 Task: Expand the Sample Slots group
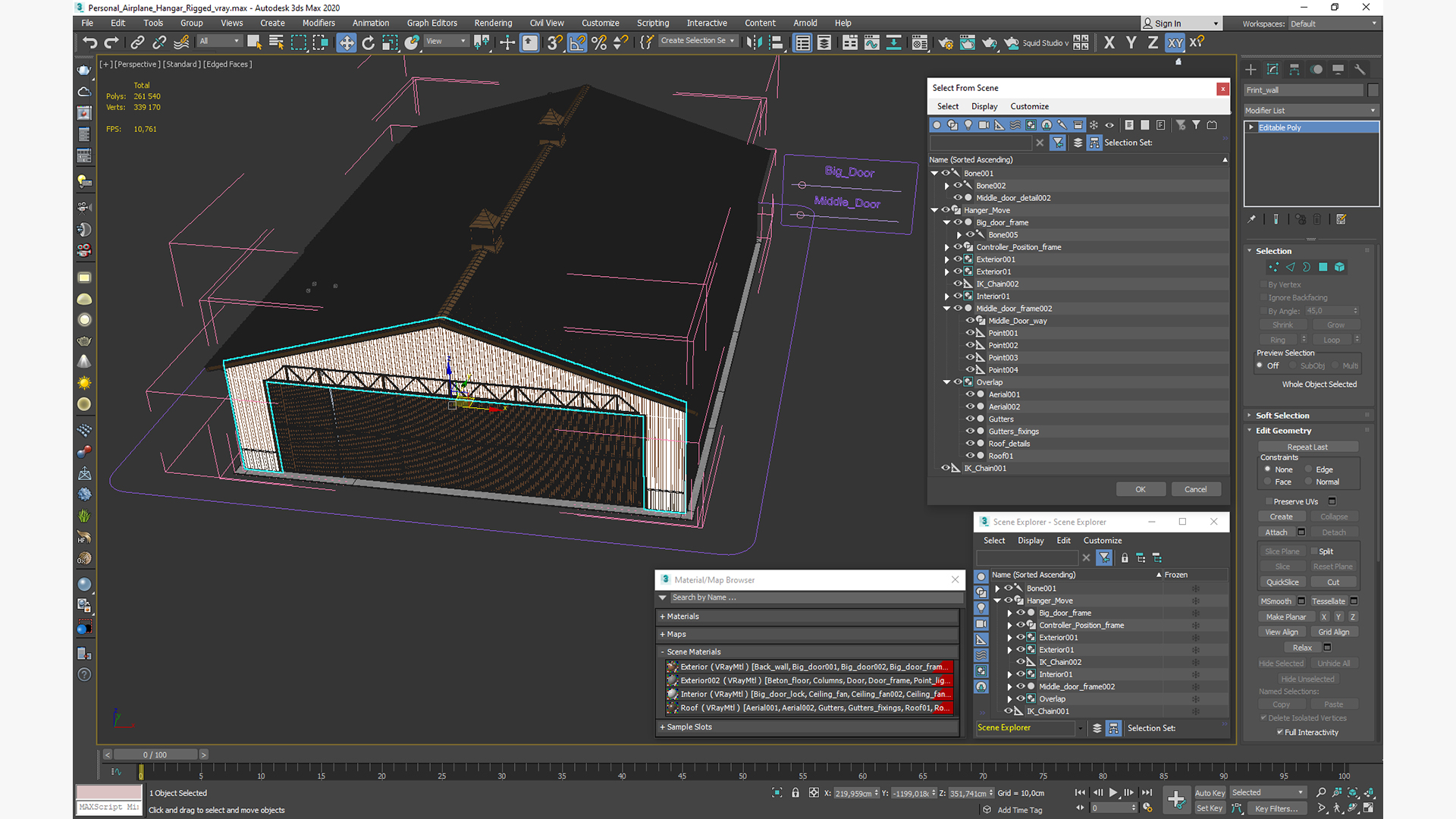[808, 727]
